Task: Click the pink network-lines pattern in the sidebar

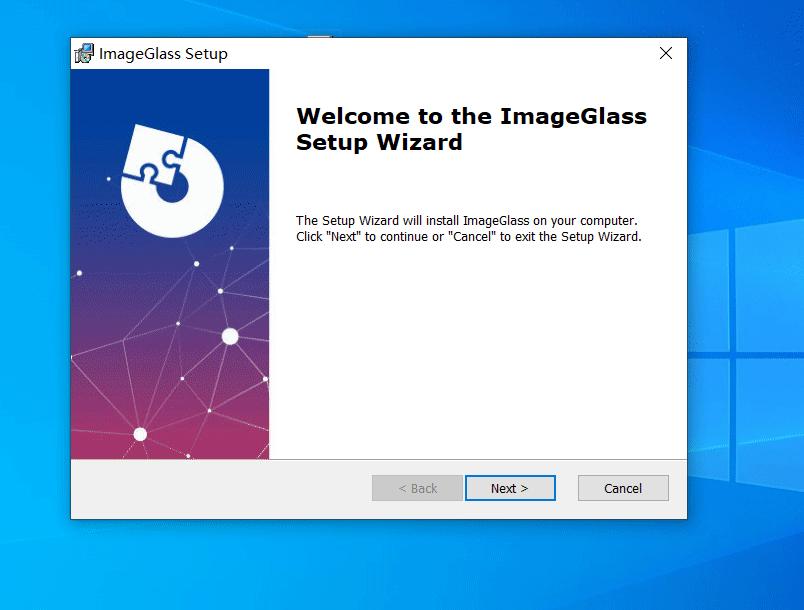Action: [180, 400]
